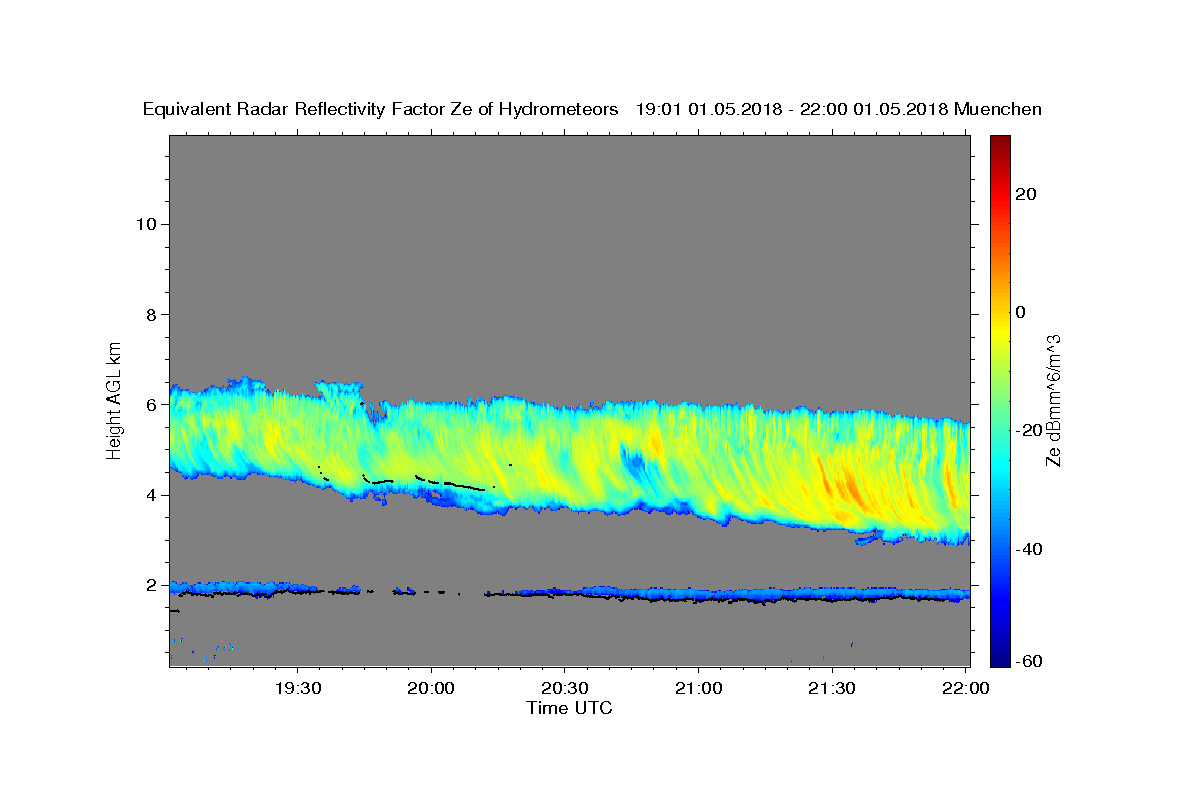Screen dimensions: 1200x800
Task: Click the Time UTC axis title
Action: (x=569, y=708)
